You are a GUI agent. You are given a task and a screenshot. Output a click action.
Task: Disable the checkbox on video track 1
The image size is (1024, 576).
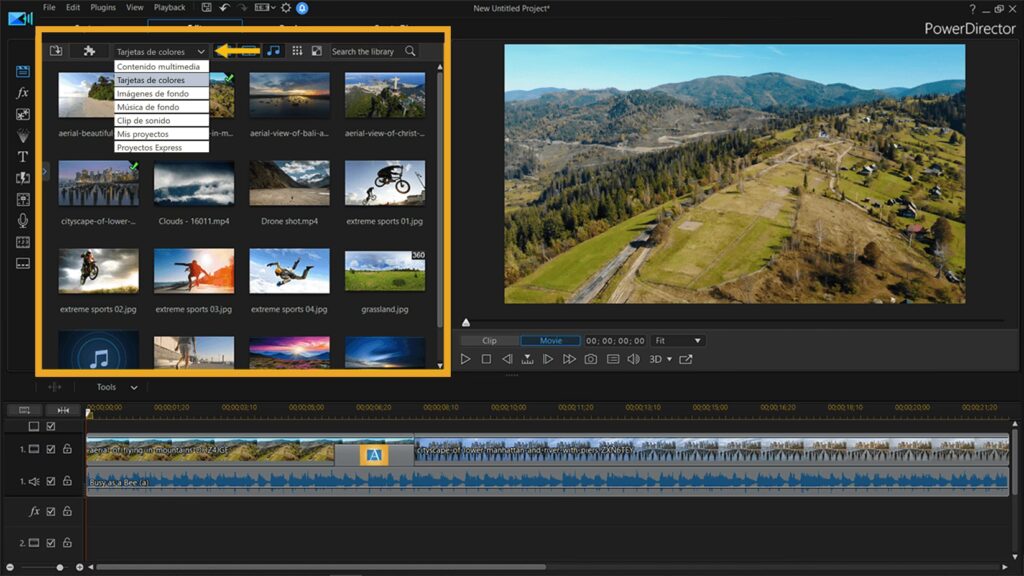pos(51,449)
